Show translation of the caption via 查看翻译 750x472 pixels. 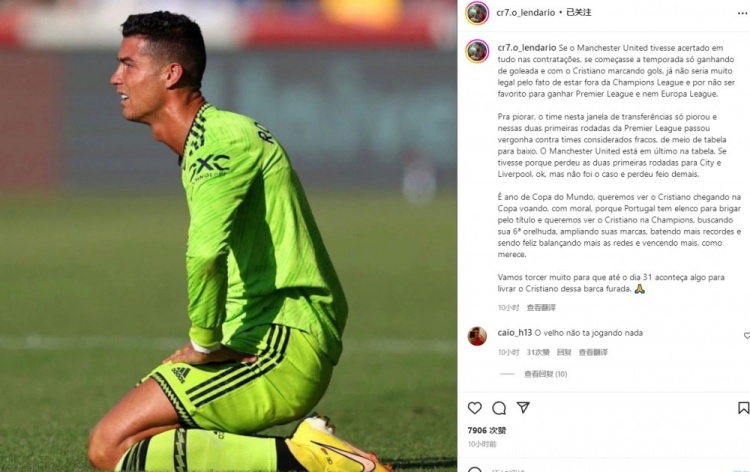(x=541, y=307)
